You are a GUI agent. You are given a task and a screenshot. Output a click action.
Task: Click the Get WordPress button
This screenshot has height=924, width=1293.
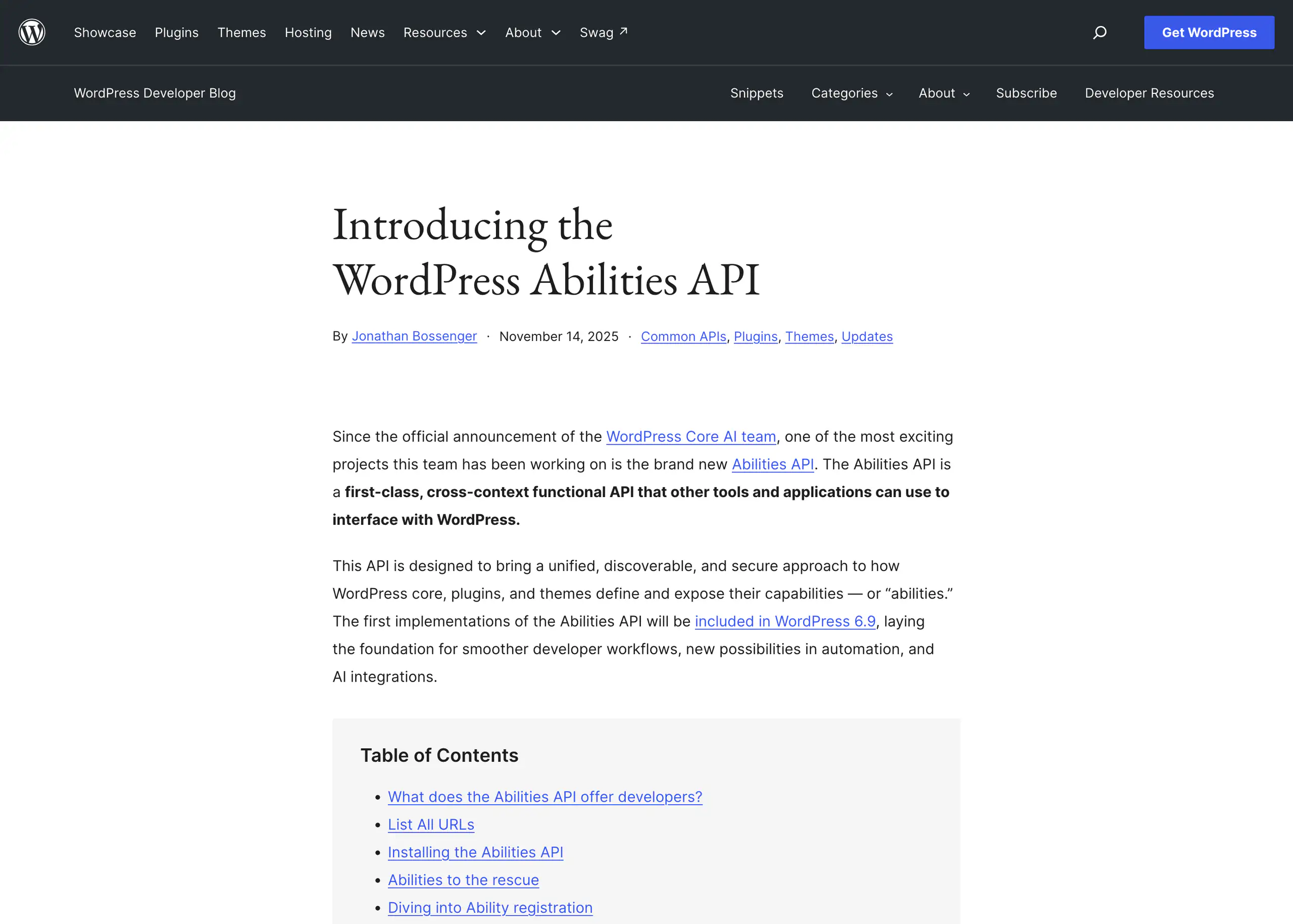pos(1209,32)
